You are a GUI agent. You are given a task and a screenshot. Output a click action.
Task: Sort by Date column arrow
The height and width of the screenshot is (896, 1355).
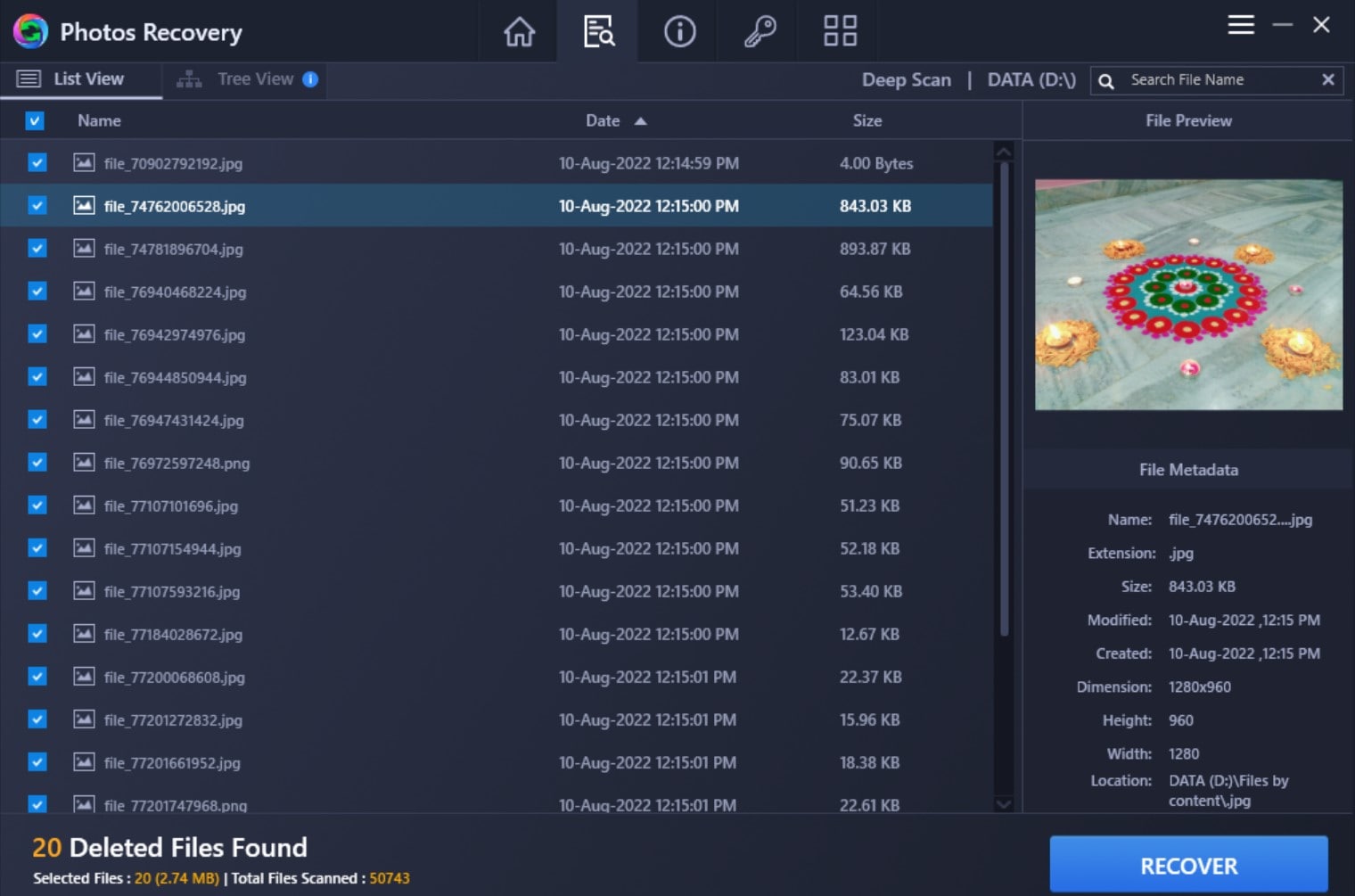point(640,121)
